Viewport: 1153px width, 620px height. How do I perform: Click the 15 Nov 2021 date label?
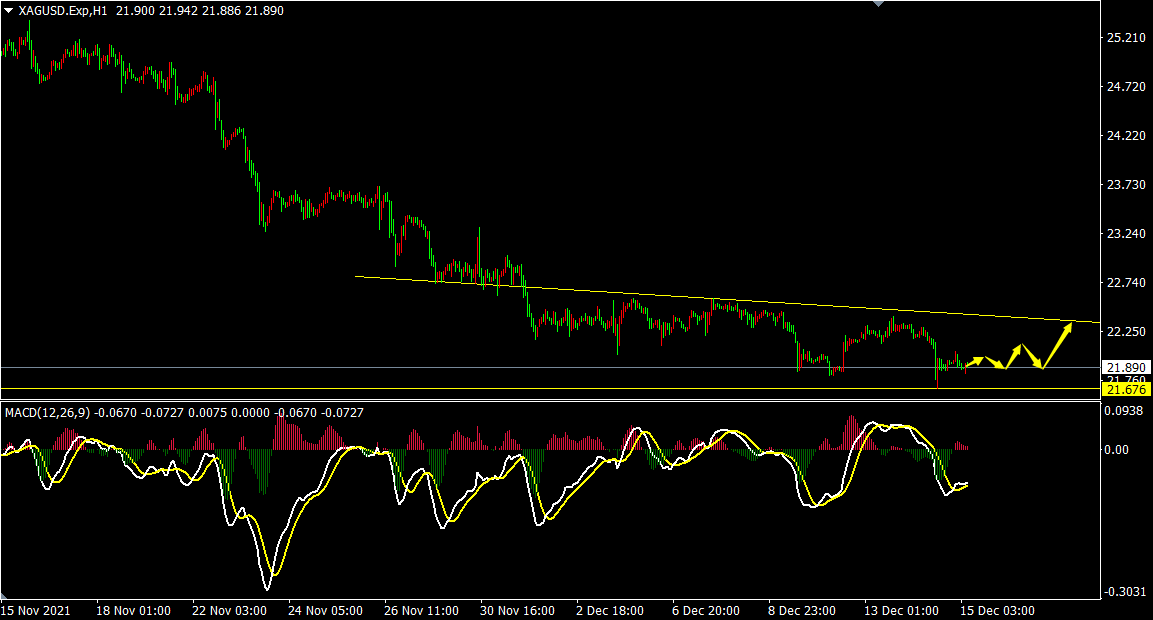point(34,610)
